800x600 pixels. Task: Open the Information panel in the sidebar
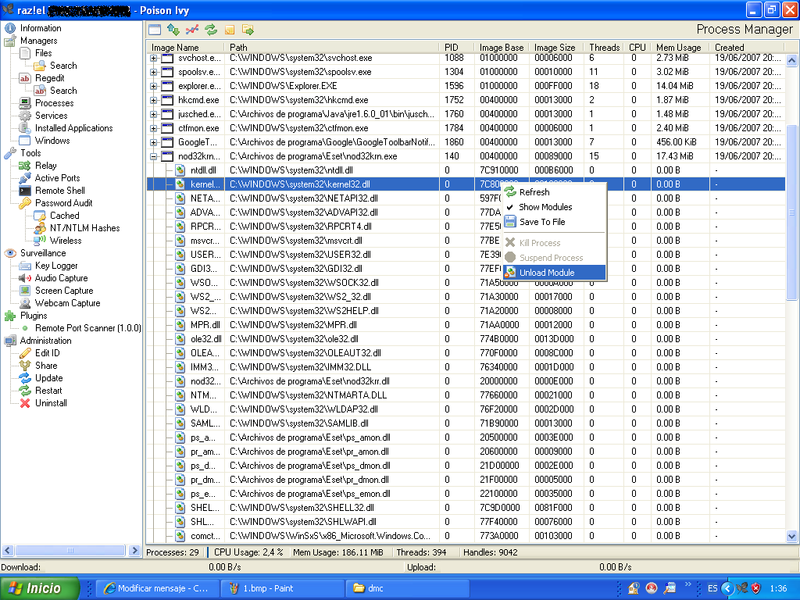pos(40,28)
